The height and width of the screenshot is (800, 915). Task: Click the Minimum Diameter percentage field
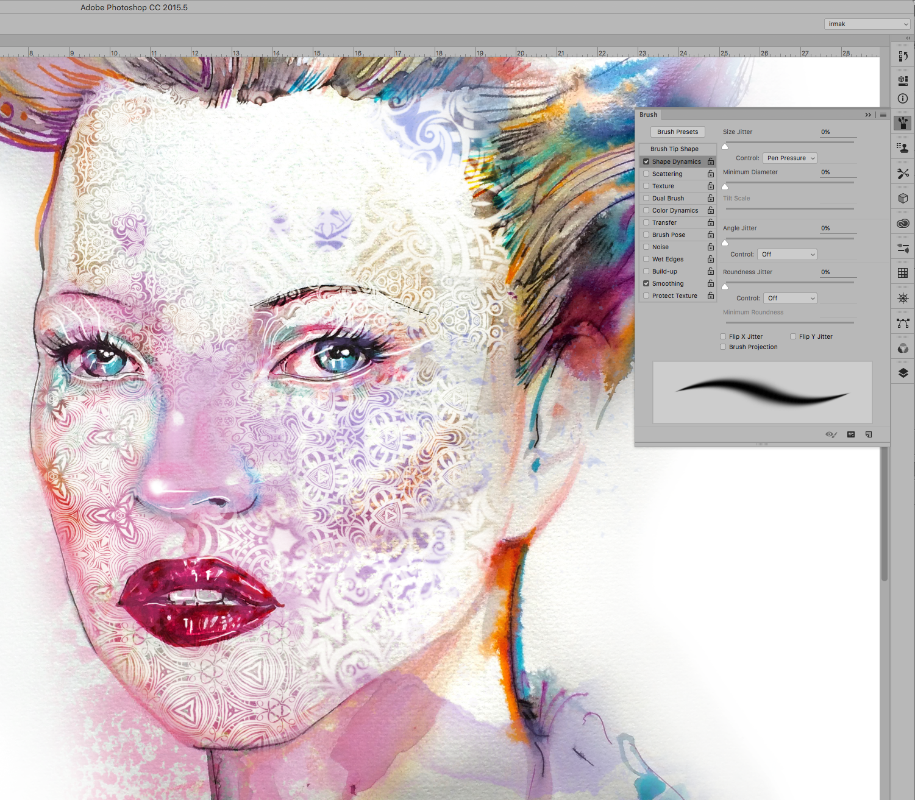pyautogui.click(x=838, y=172)
